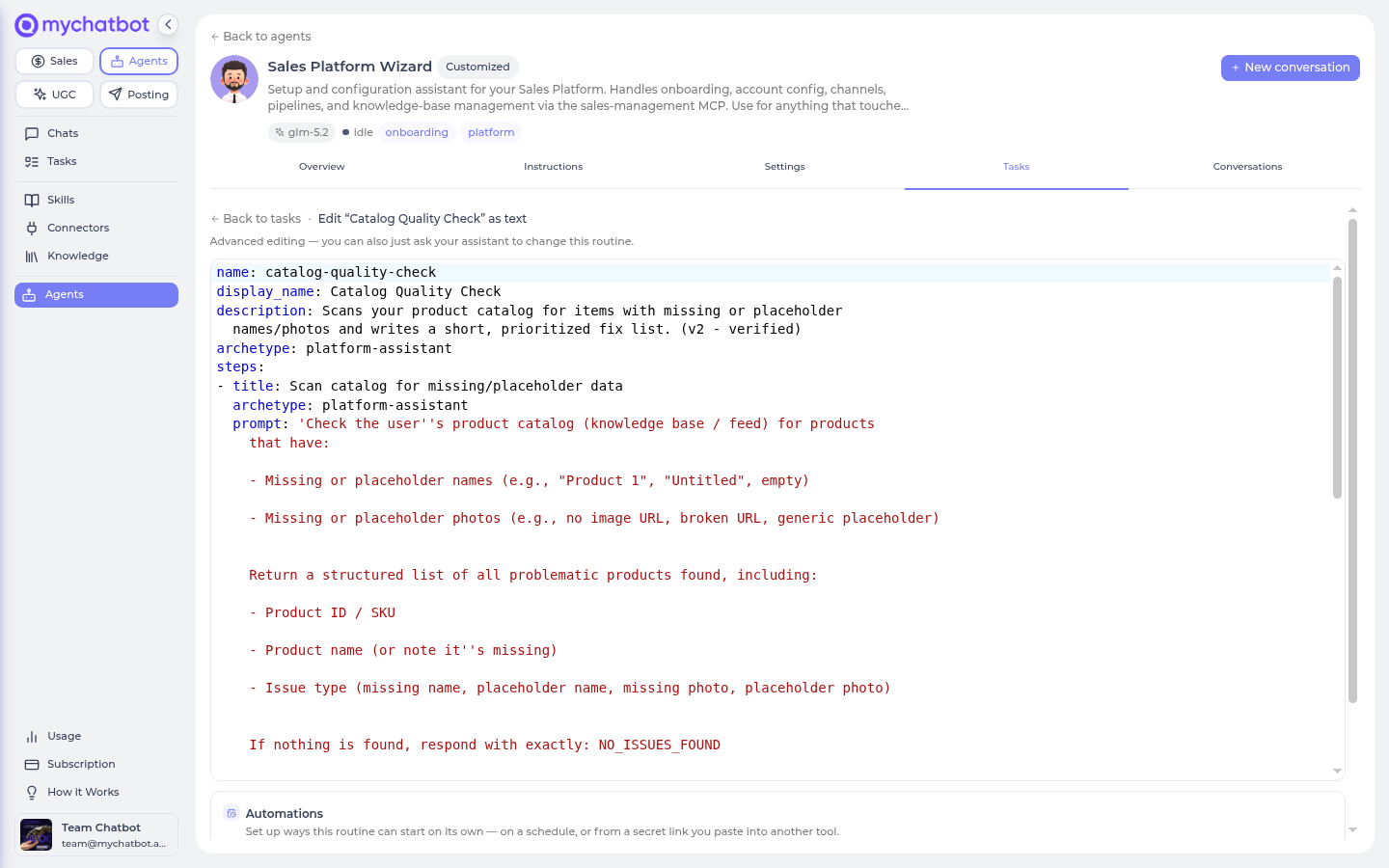Viewport: 1389px width, 868px height.
Task: Click the Skills book icon
Action: pos(32,201)
